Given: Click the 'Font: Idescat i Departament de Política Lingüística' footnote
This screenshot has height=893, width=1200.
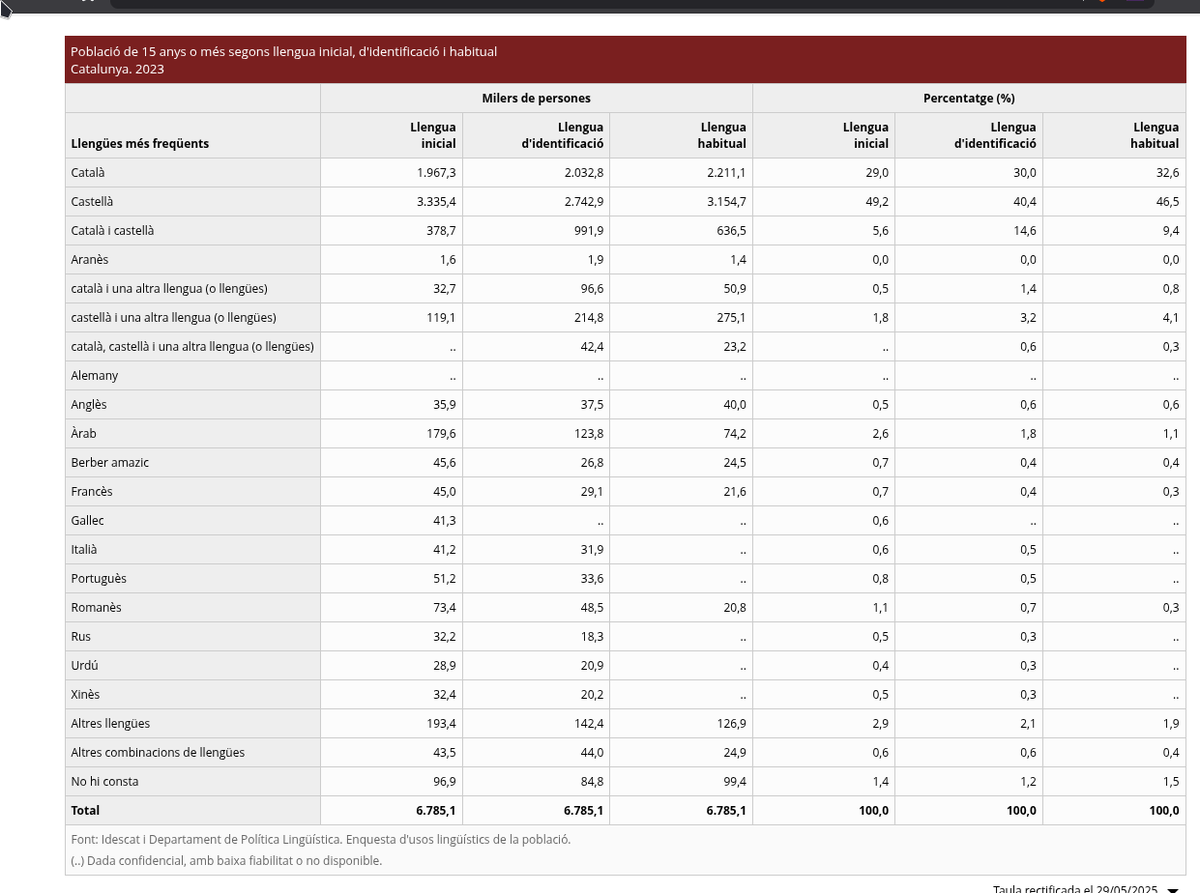Looking at the screenshot, I should (321, 840).
